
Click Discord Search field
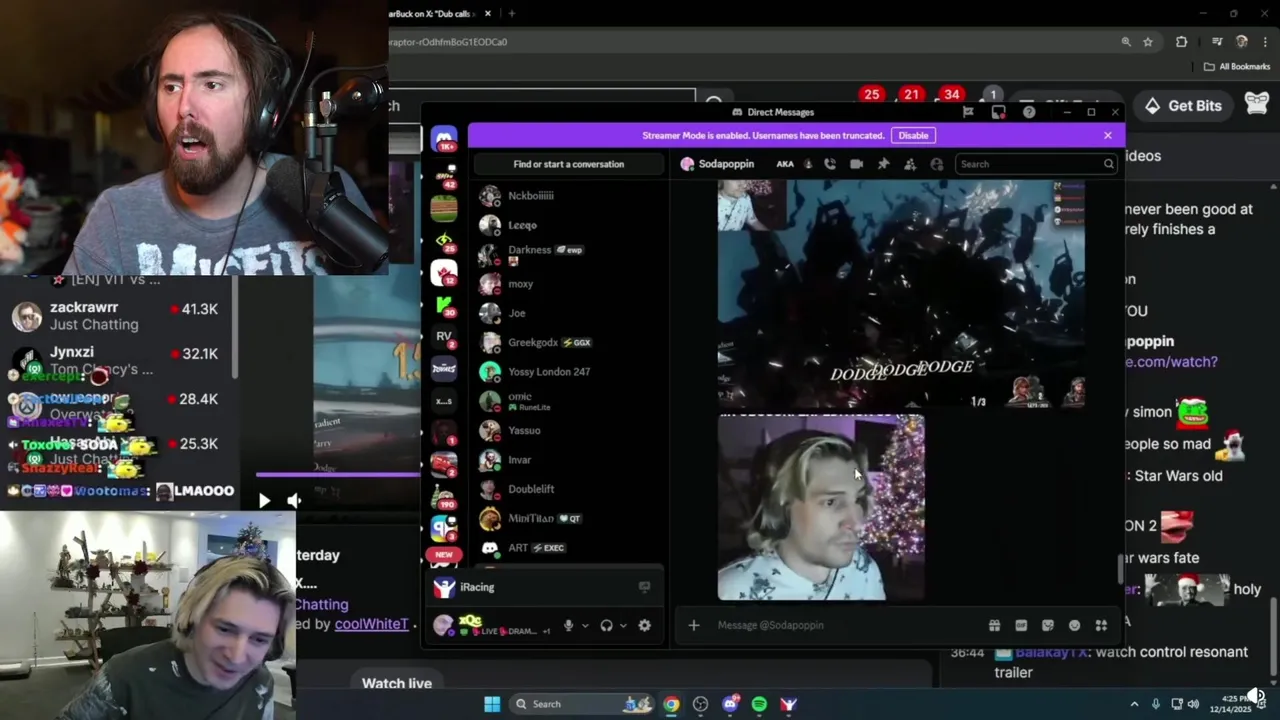pos(1037,164)
